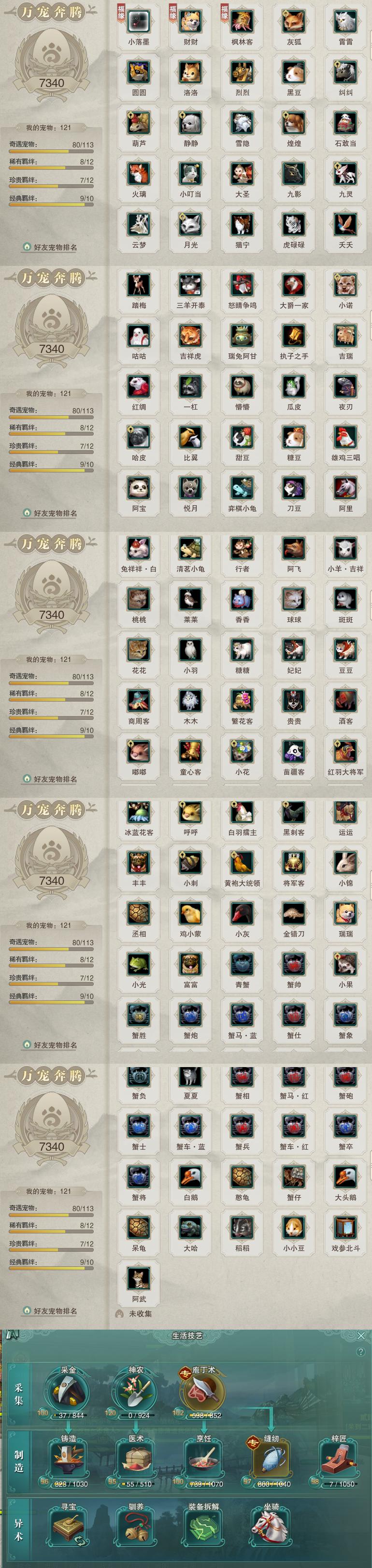This screenshot has height=1568, width=372.
Task: Click the 梓匠 carpentry plane icon
Action: pyautogui.click(x=339, y=1460)
